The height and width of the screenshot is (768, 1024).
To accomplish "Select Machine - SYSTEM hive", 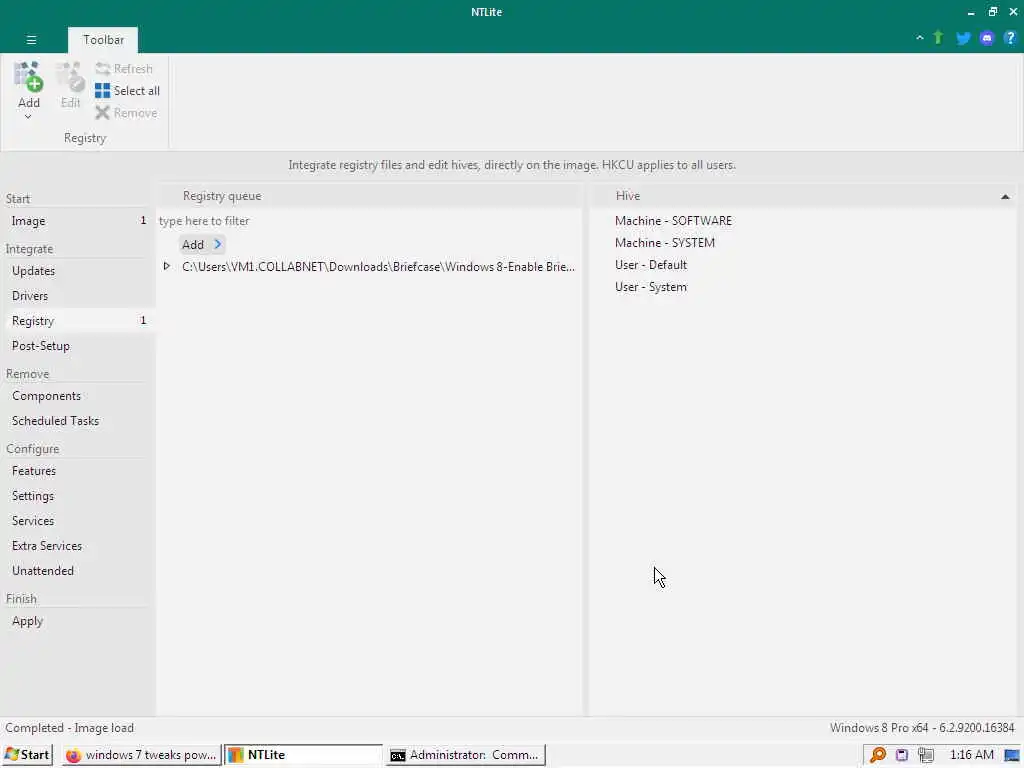I will (x=664, y=243).
